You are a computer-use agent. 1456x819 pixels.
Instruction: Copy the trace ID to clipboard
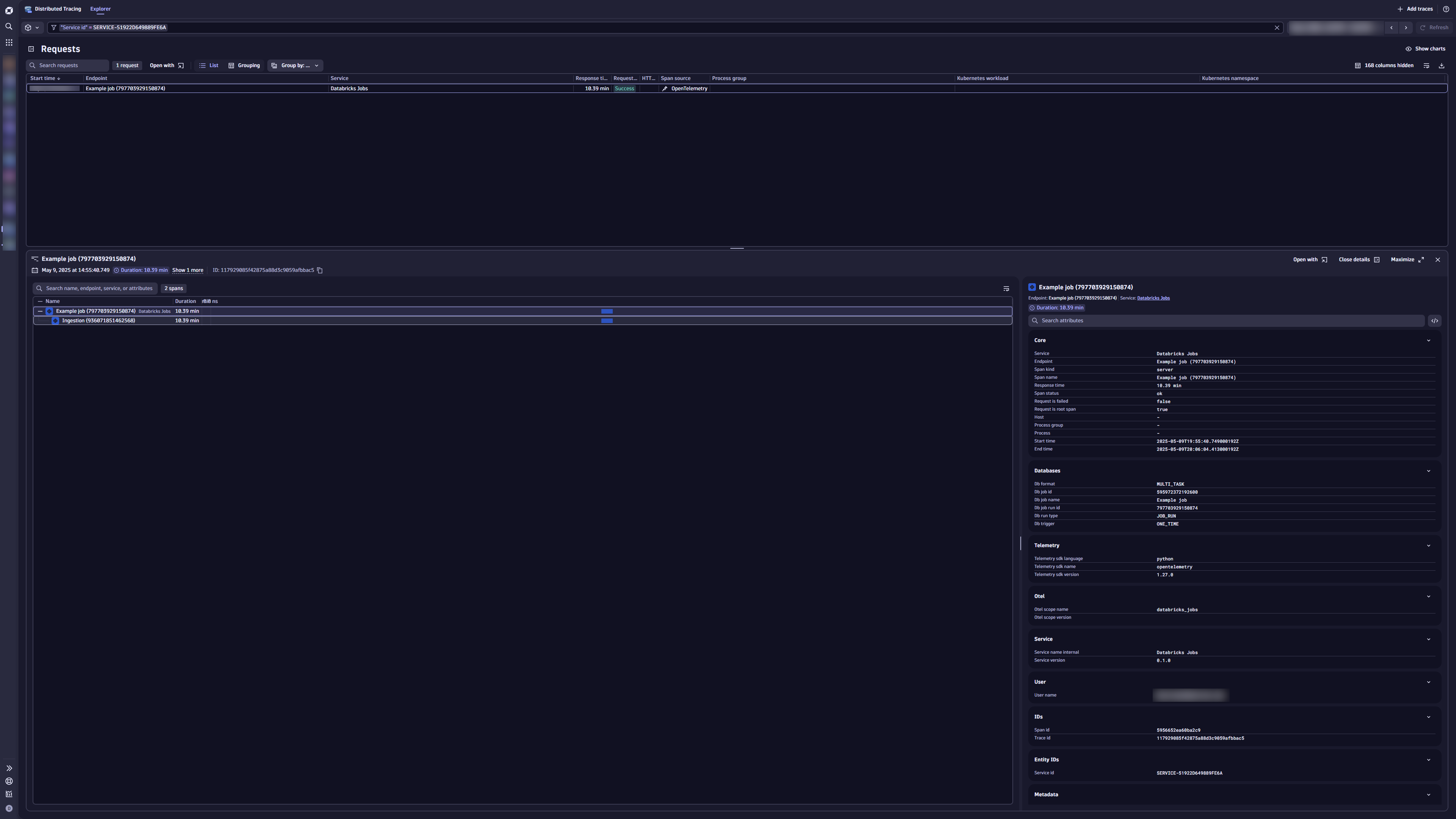click(320, 271)
